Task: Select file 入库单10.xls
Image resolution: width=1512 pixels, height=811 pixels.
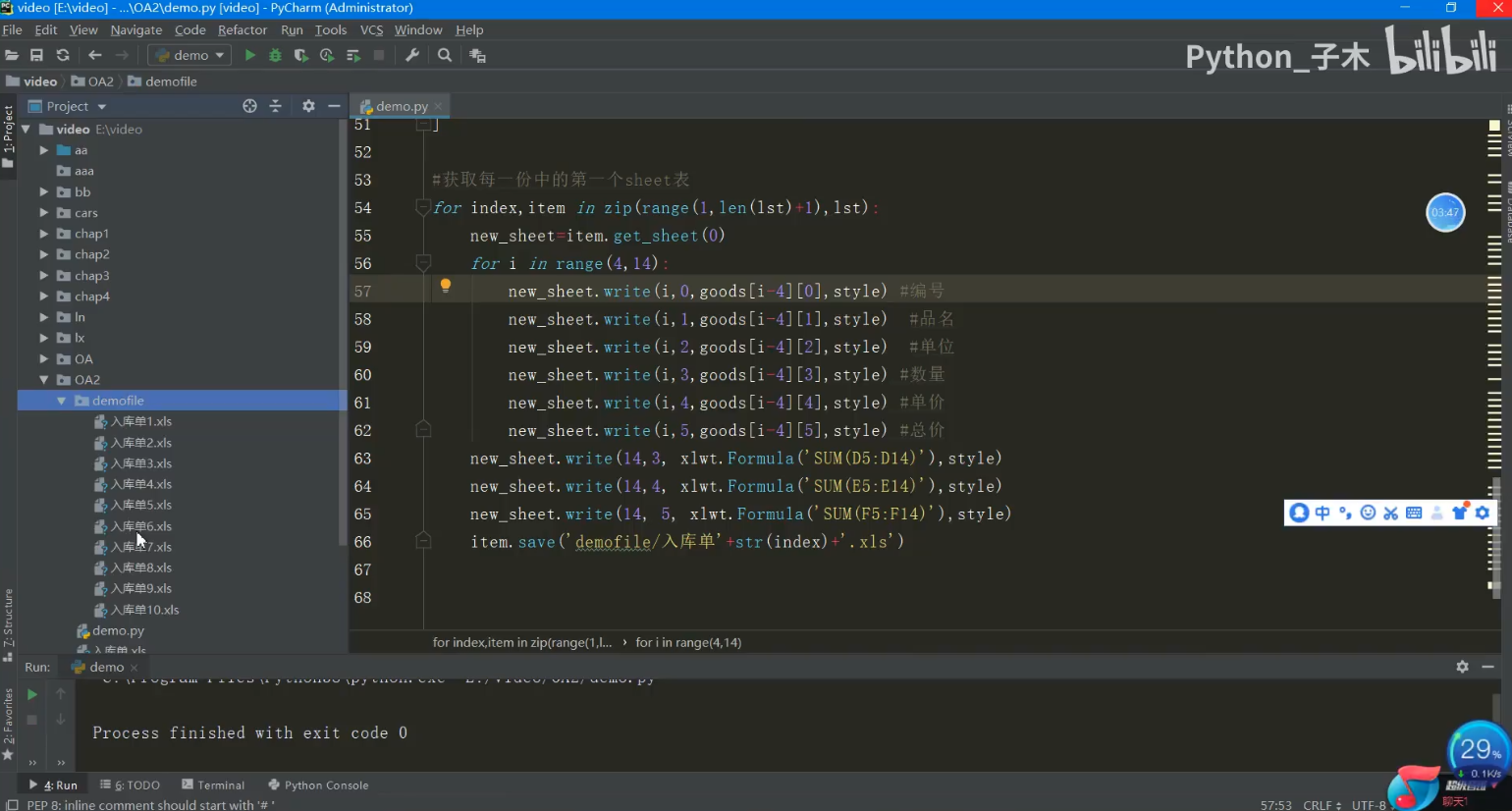Action: (136, 610)
